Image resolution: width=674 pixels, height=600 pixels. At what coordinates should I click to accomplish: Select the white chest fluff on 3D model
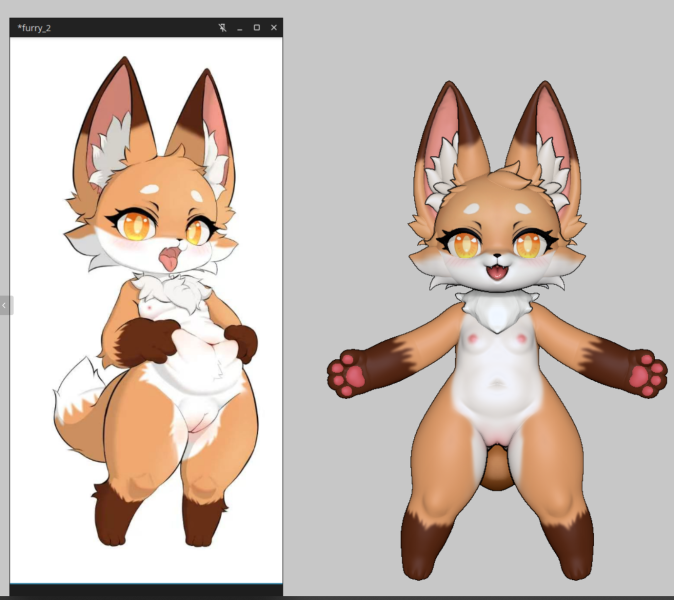tap(497, 312)
